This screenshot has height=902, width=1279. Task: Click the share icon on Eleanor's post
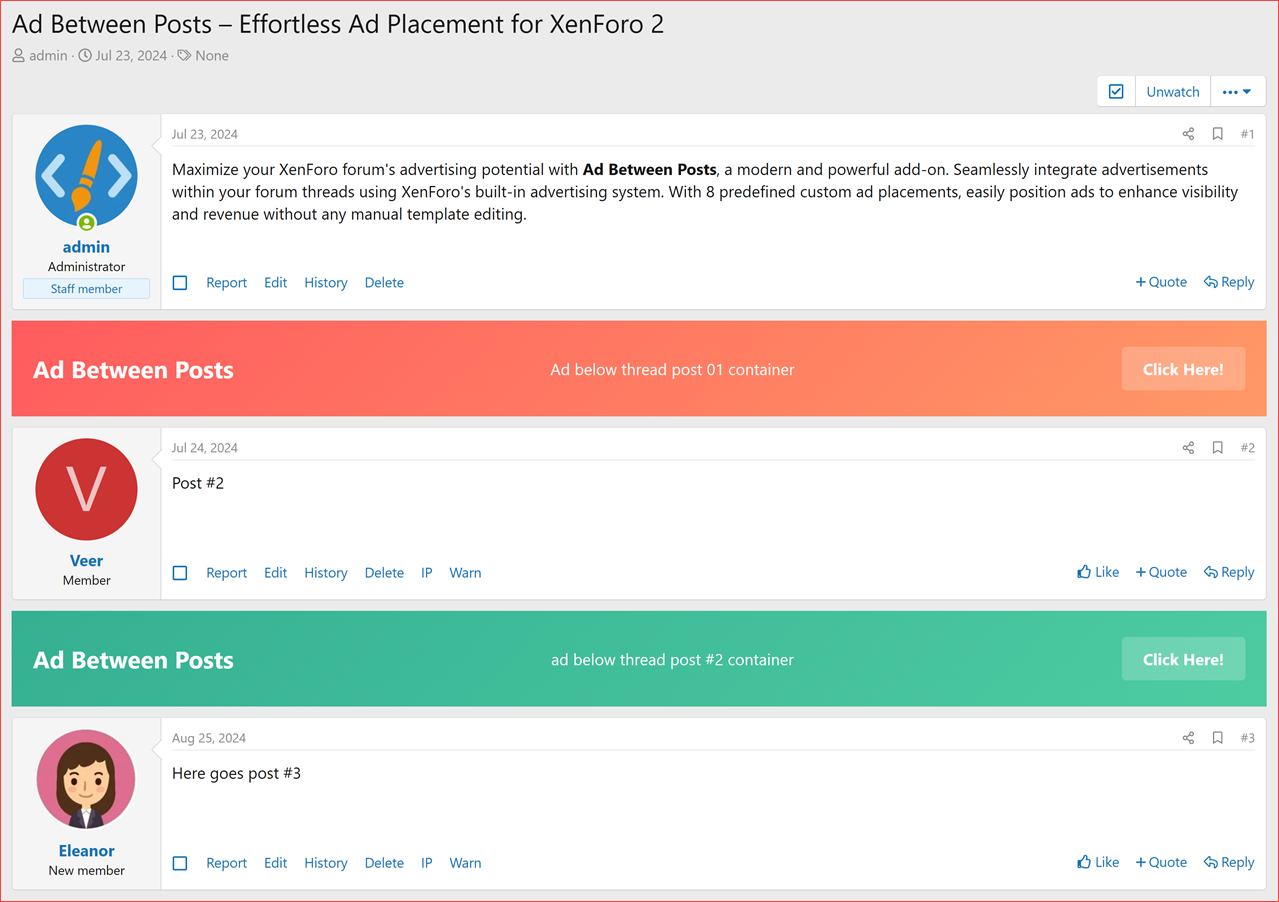[x=1187, y=737]
